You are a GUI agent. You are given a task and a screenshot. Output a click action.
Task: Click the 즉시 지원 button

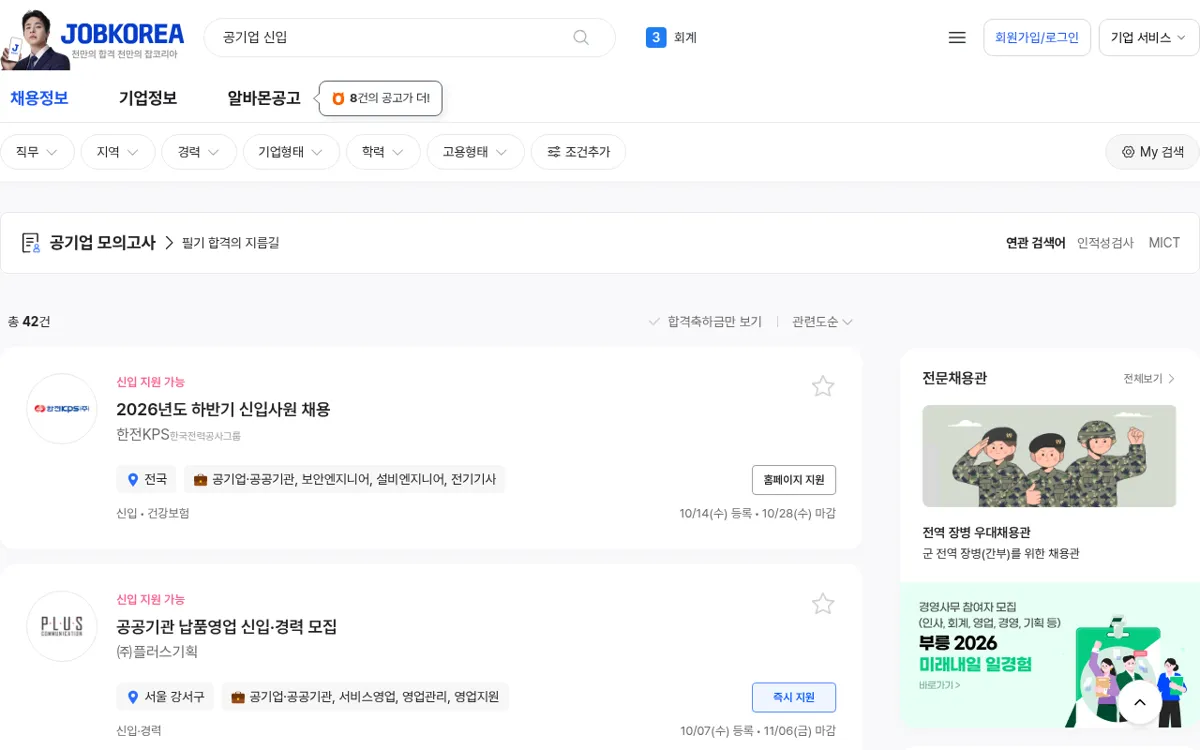click(794, 697)
